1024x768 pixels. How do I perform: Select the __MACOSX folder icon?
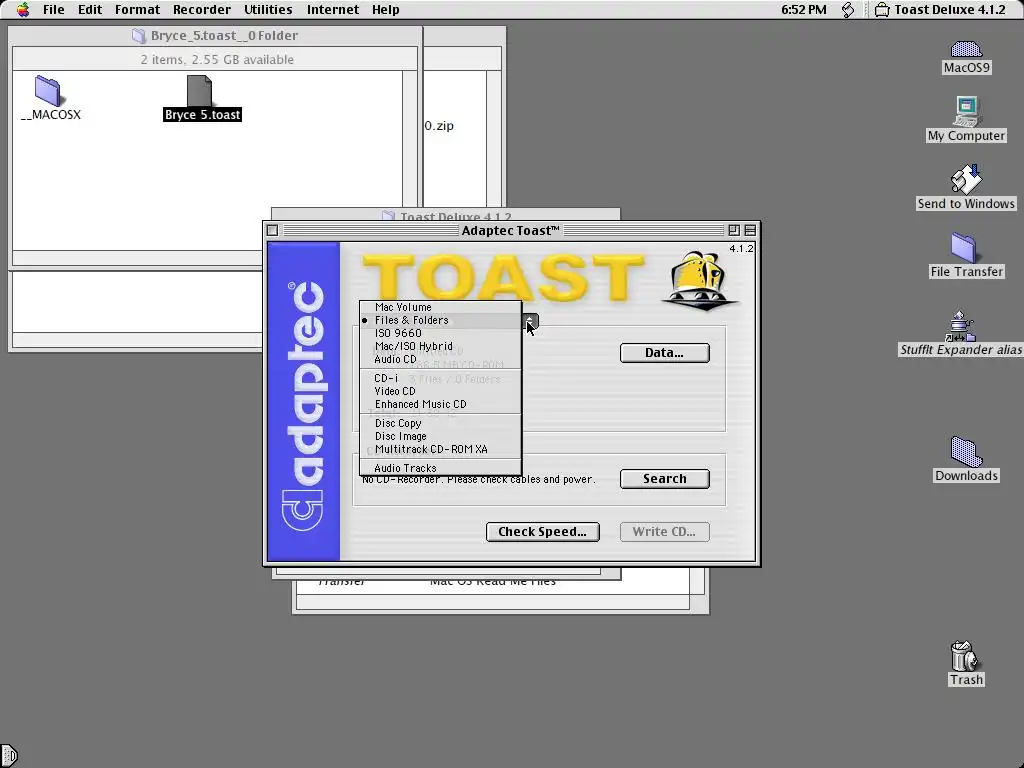[48, 90]
